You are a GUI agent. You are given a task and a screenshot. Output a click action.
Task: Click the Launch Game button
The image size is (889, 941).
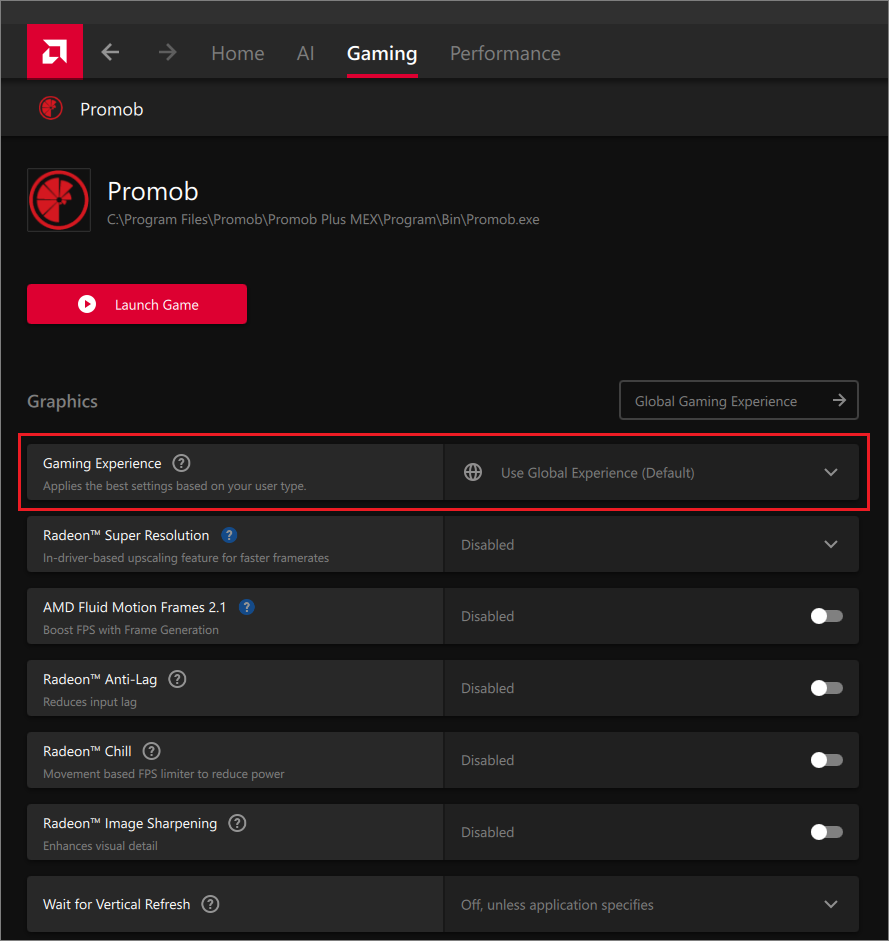click(x=137, y=304)
